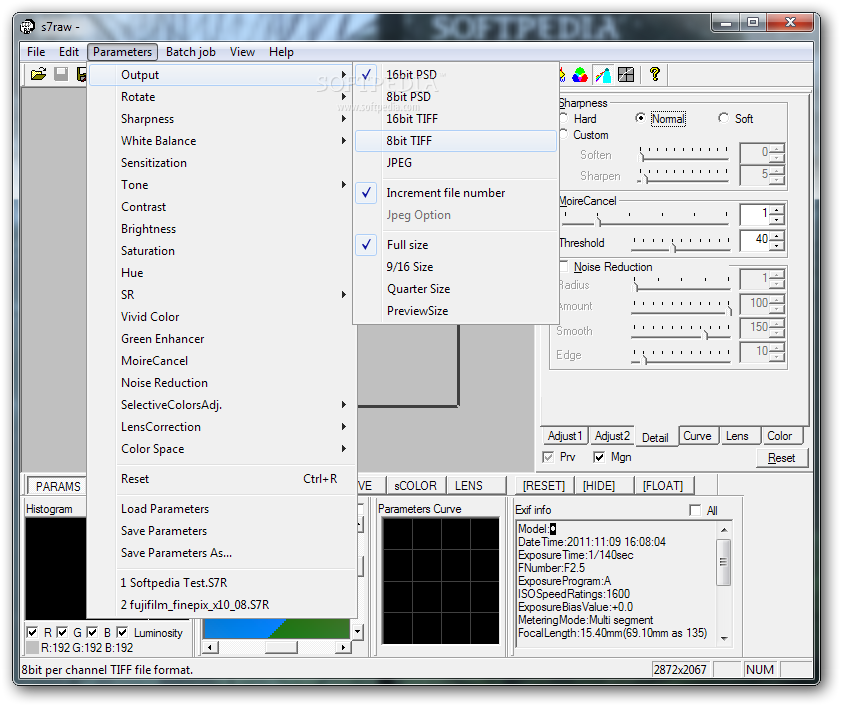
Task: Expand the Rotate submenu
Action: pos(222,97)
